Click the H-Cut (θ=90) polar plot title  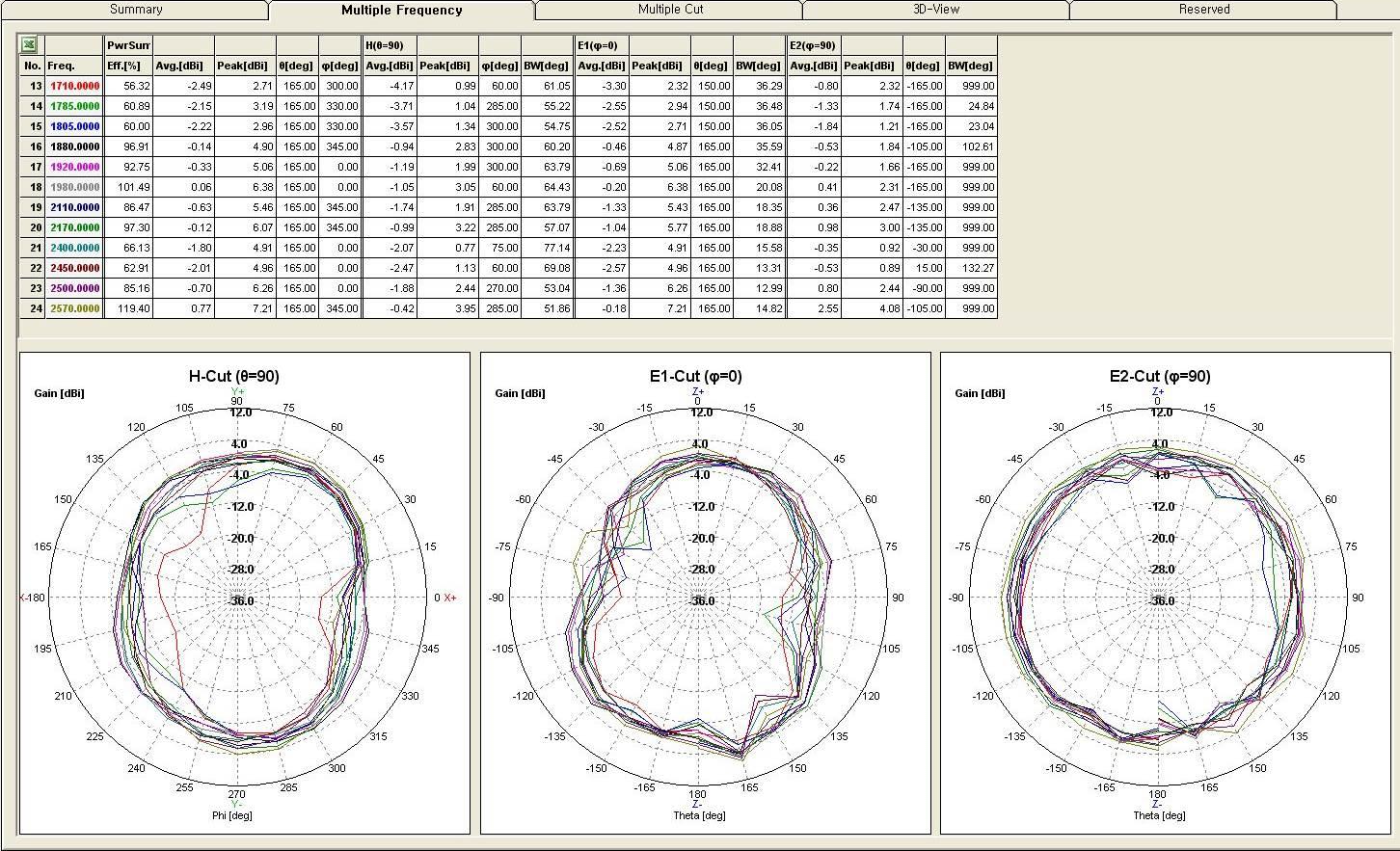(234, 376)
